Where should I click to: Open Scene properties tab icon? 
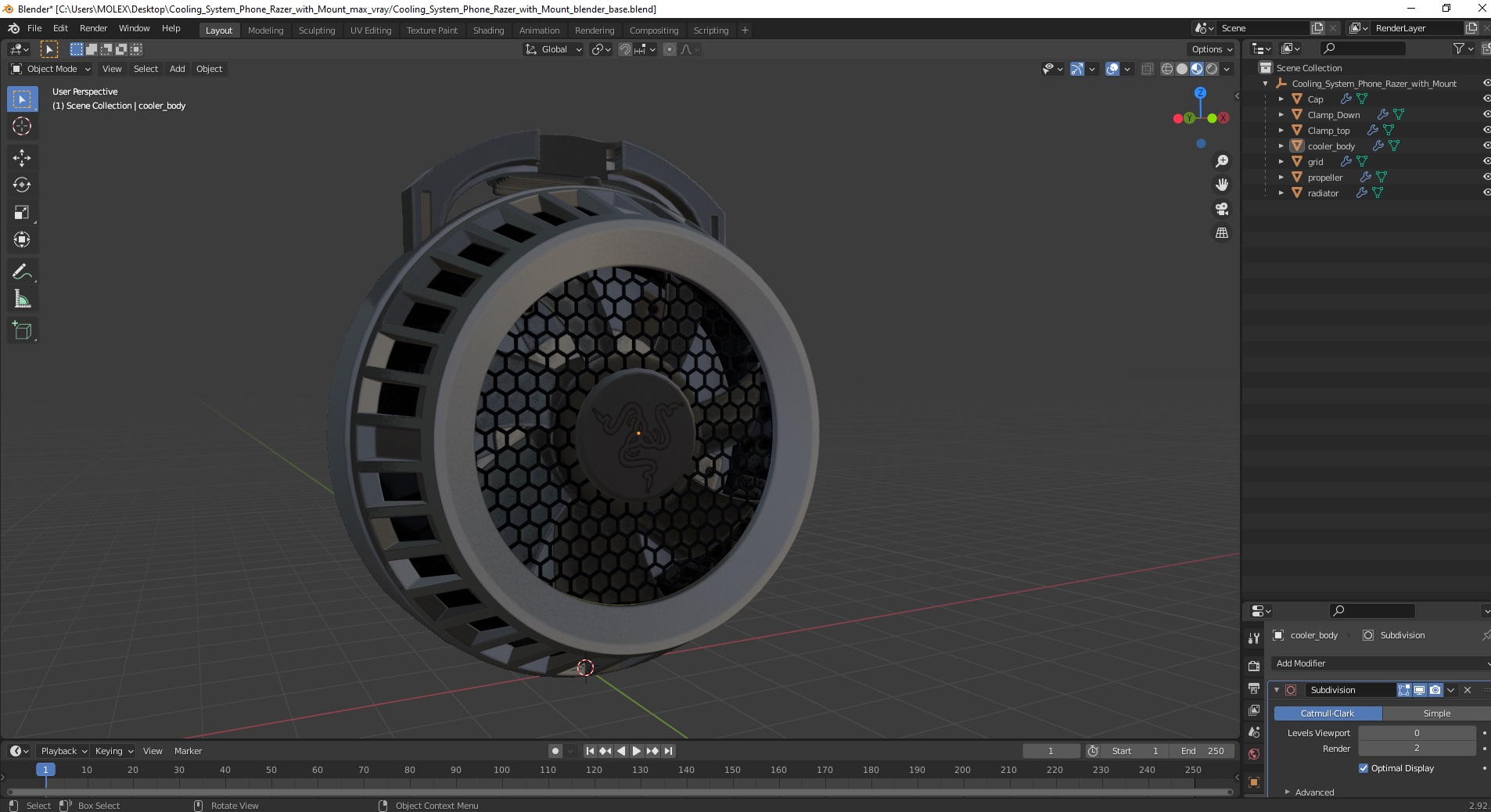[1254, 732]
